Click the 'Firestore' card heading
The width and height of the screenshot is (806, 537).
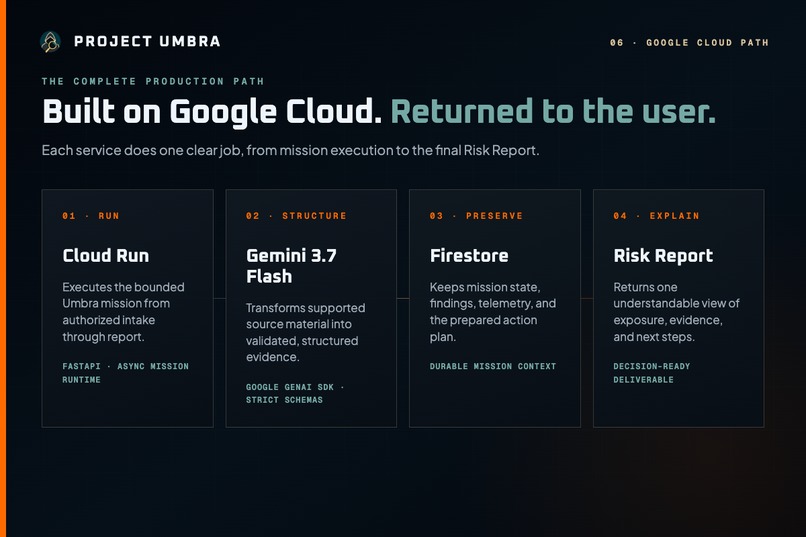[469, 255]
